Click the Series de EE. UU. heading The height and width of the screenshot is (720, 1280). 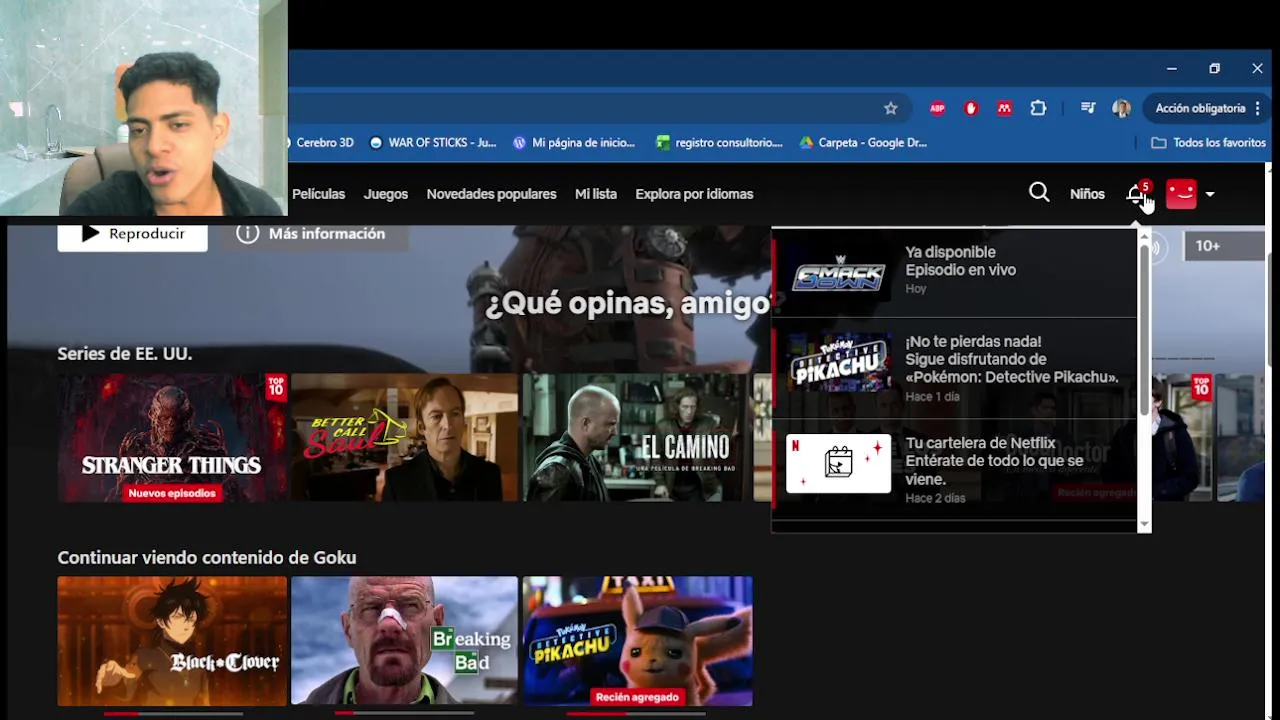[124, 354]
